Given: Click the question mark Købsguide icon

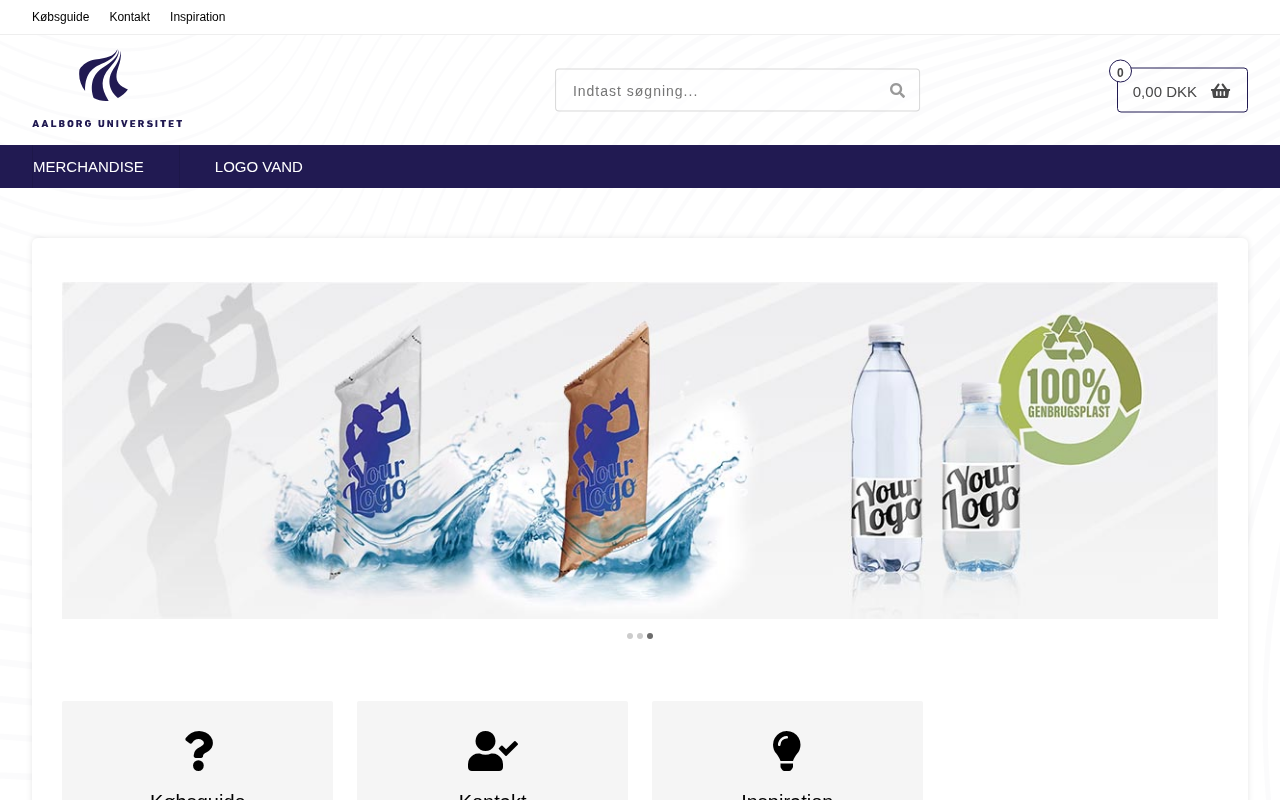Looking at the screenshot, I should pos(199,751).
